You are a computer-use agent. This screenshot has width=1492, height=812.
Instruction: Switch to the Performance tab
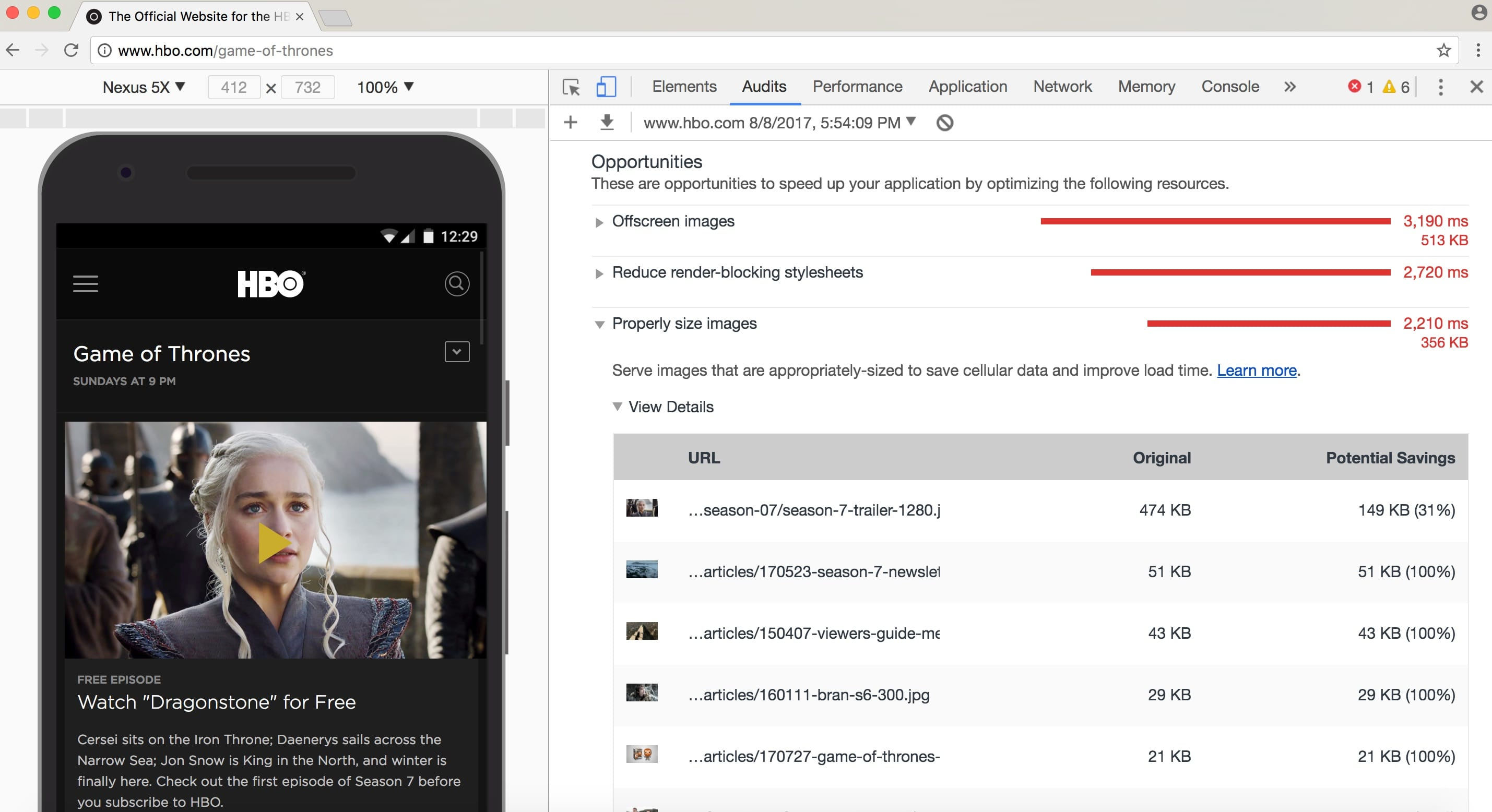[x=857, y=87]
